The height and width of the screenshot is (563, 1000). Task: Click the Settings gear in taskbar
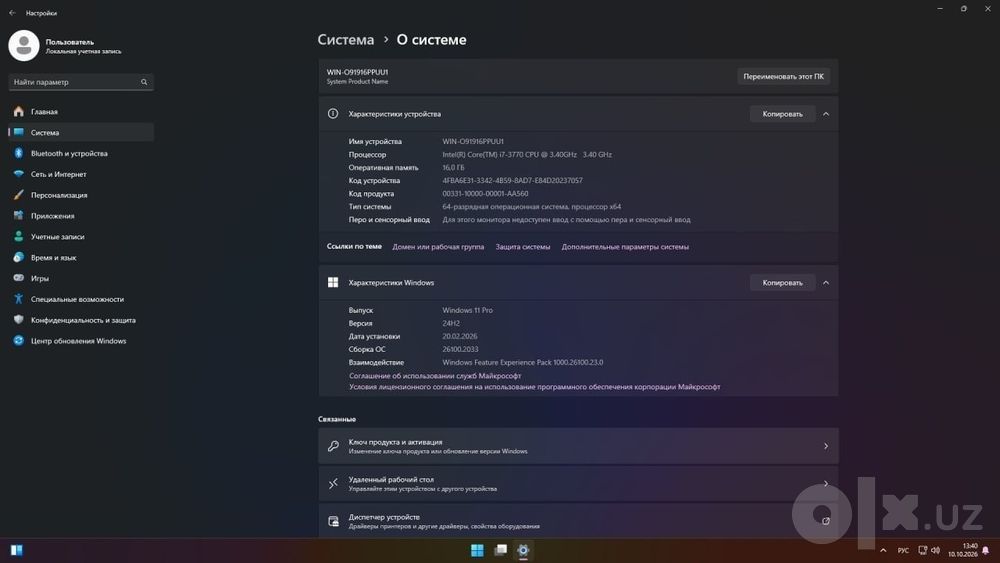pos(523,550)
